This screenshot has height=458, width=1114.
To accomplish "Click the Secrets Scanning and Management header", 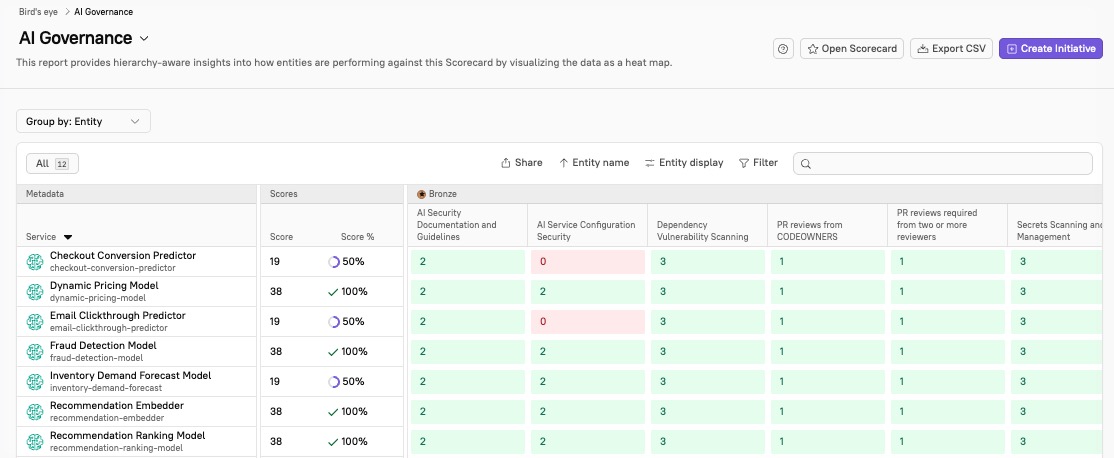I will pos(1059,231).
